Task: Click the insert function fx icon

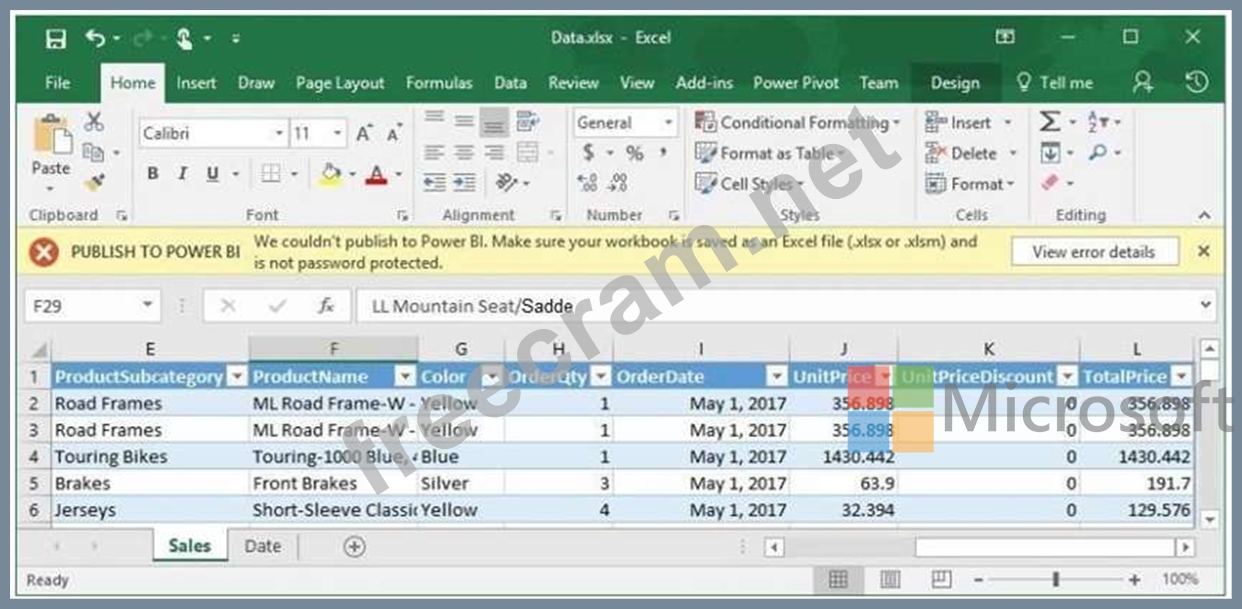Action: pos(326,306)
